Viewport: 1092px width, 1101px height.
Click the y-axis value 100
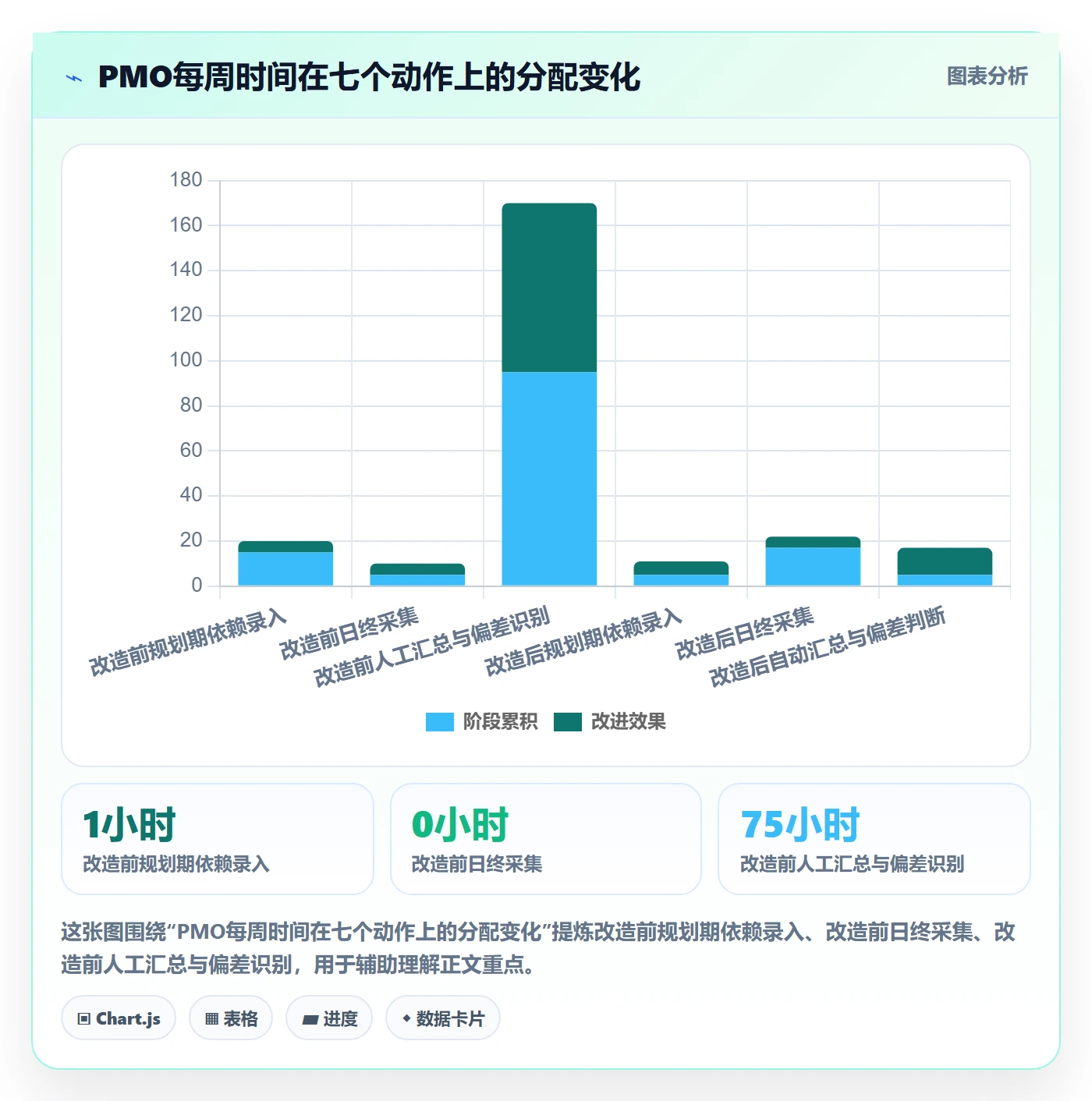tap(186, 360)
